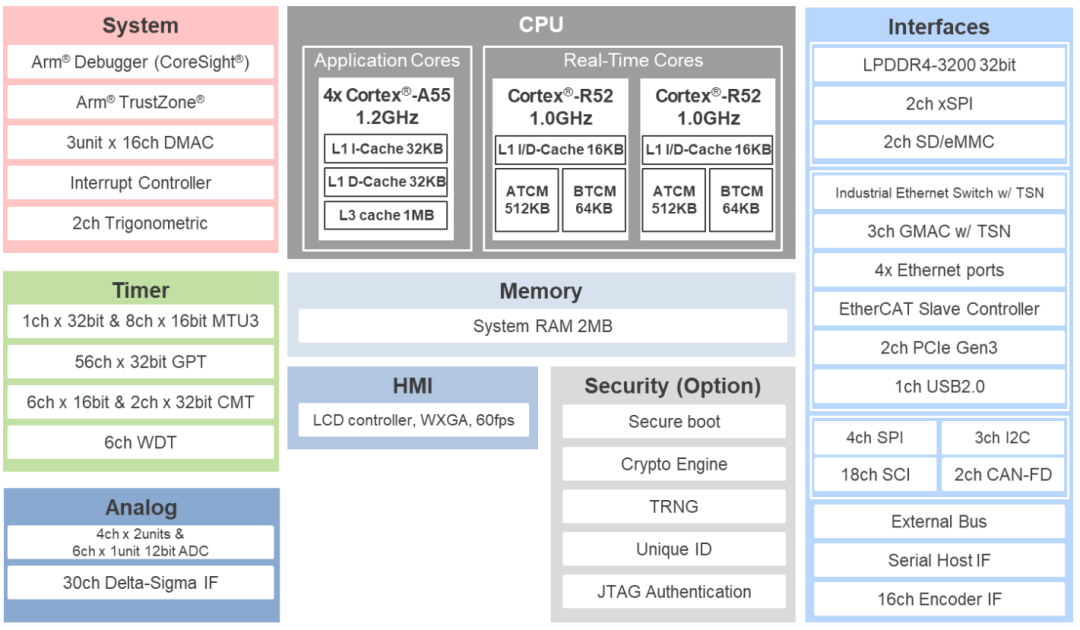The height and width of the screenshot is (630, 1080).
Task: Select the 2ch PCIe Gen3 block
Action: (x=939, y=348)
